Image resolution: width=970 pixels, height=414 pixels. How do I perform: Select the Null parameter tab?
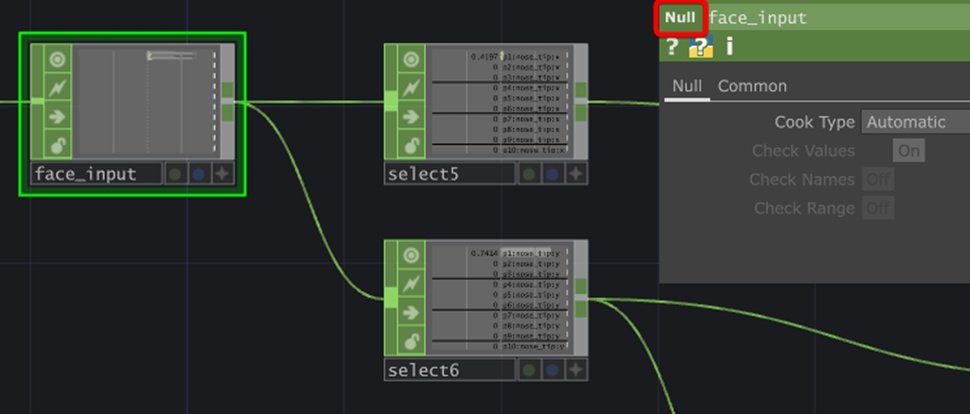[686, 86]
